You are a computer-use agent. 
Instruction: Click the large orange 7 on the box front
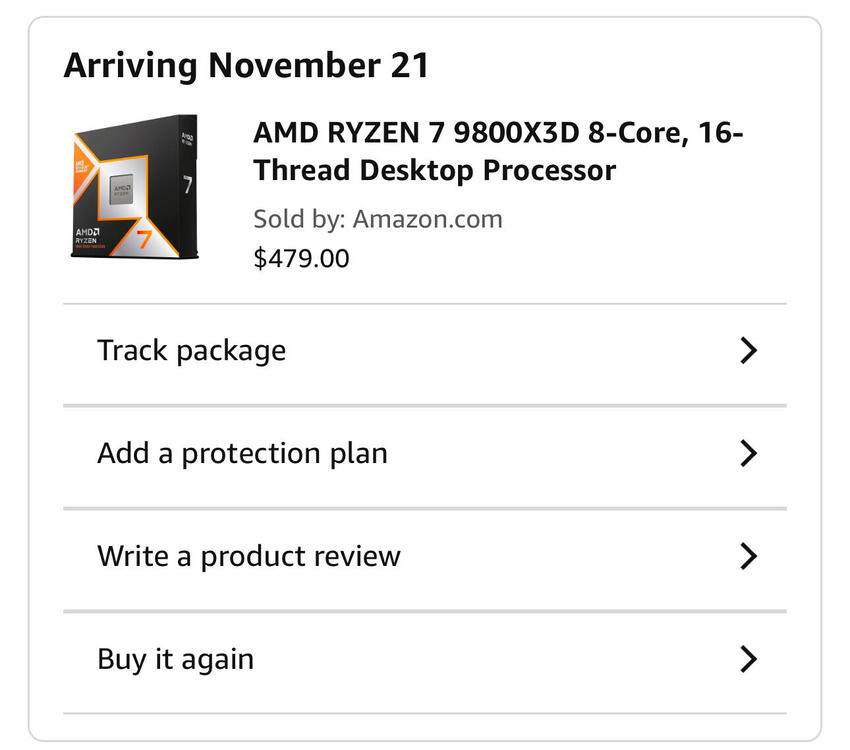pyautogui.click(x=146, y=238)
